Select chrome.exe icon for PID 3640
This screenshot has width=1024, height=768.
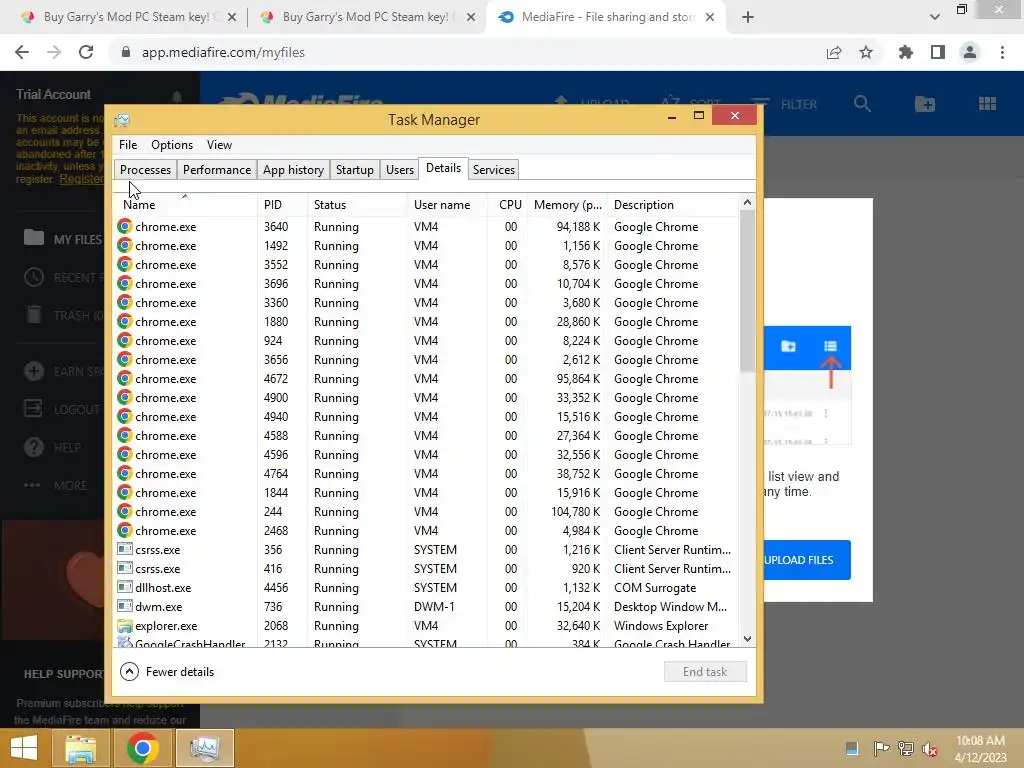coord(125,227)
